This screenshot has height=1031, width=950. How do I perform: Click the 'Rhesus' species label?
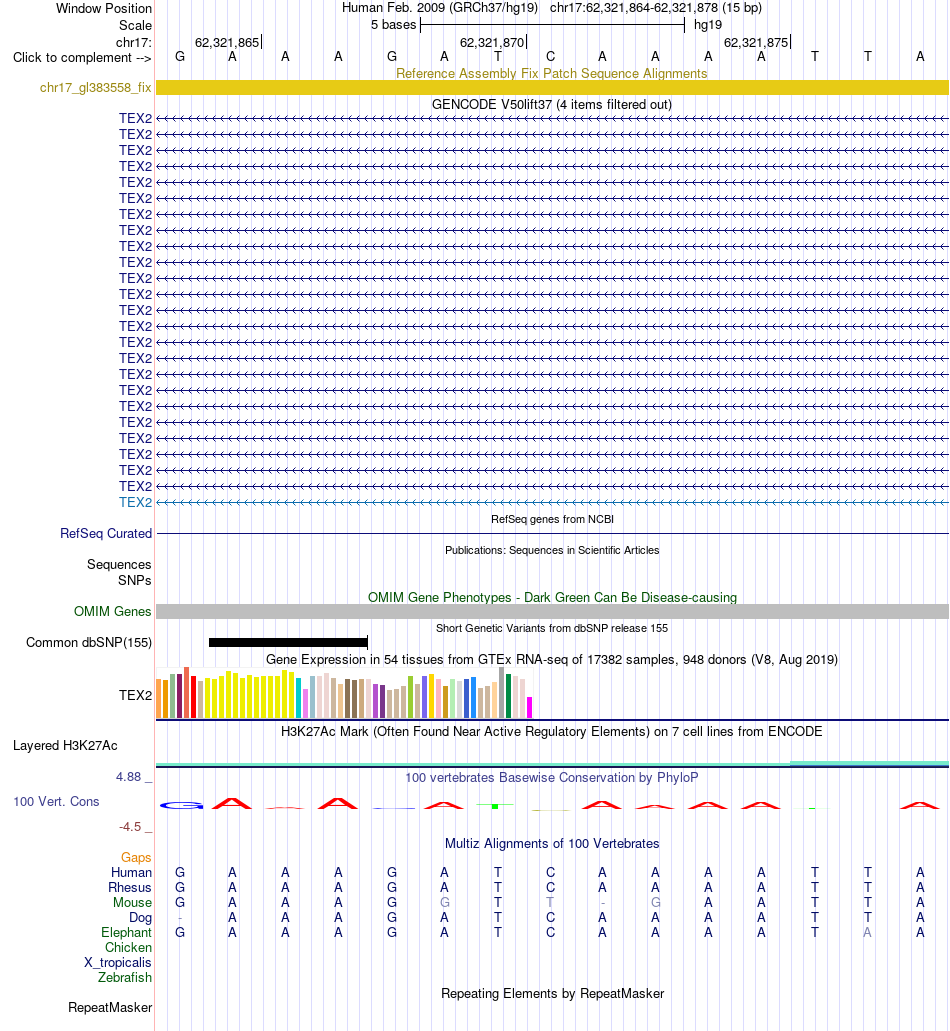[130, 888]
